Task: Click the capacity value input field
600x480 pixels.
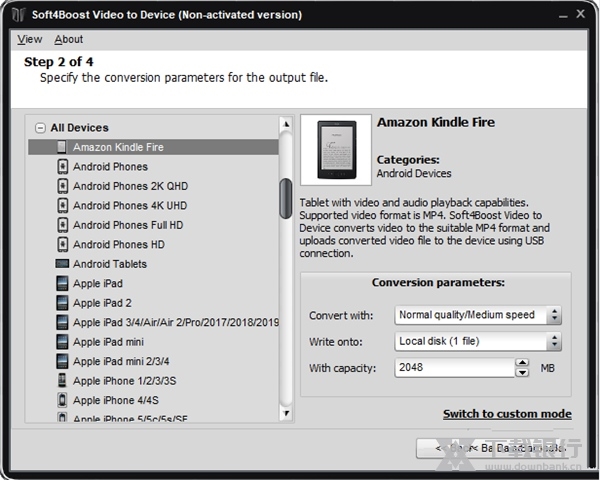Action: (453, 368)
